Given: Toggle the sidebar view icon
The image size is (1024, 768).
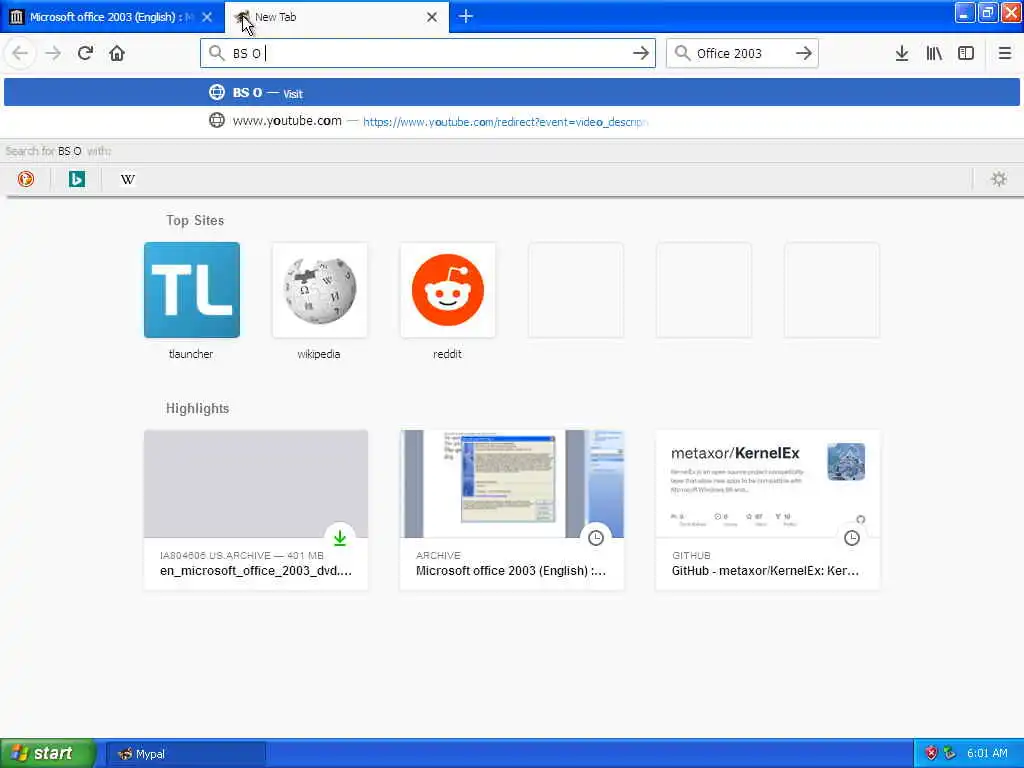Looking at the screenshot, I should (966, 53).
